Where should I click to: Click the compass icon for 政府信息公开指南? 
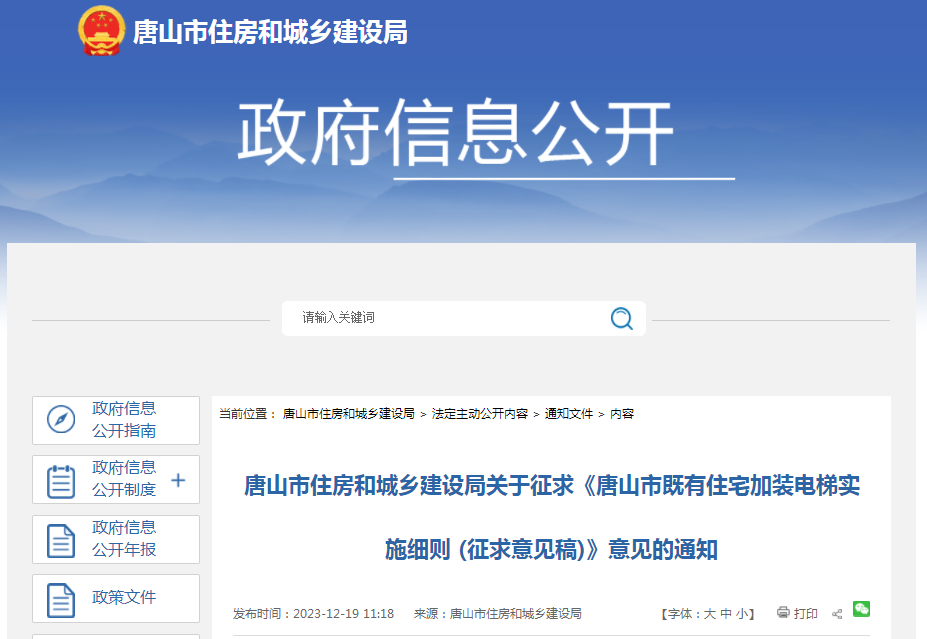61,420
